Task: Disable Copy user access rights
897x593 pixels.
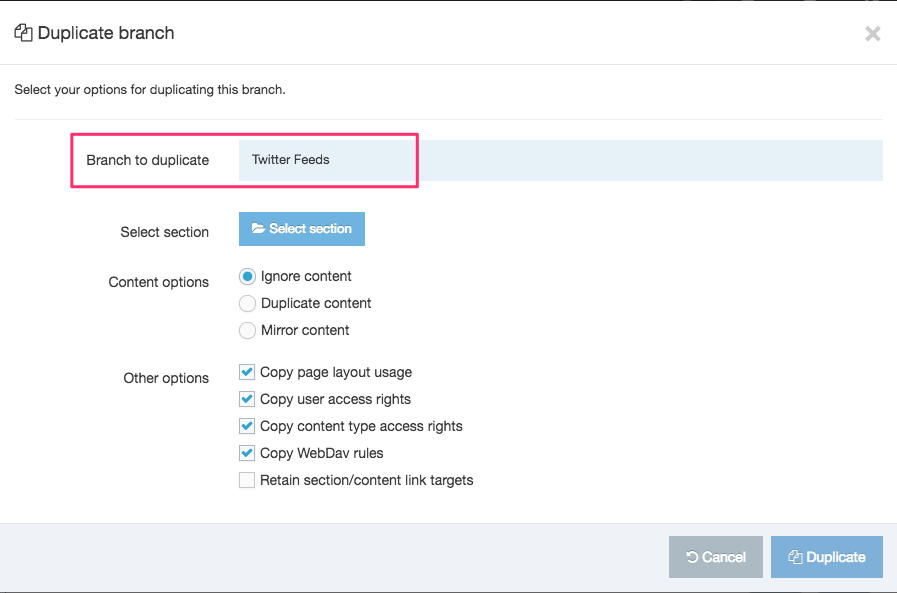Action: pos(246,399)
